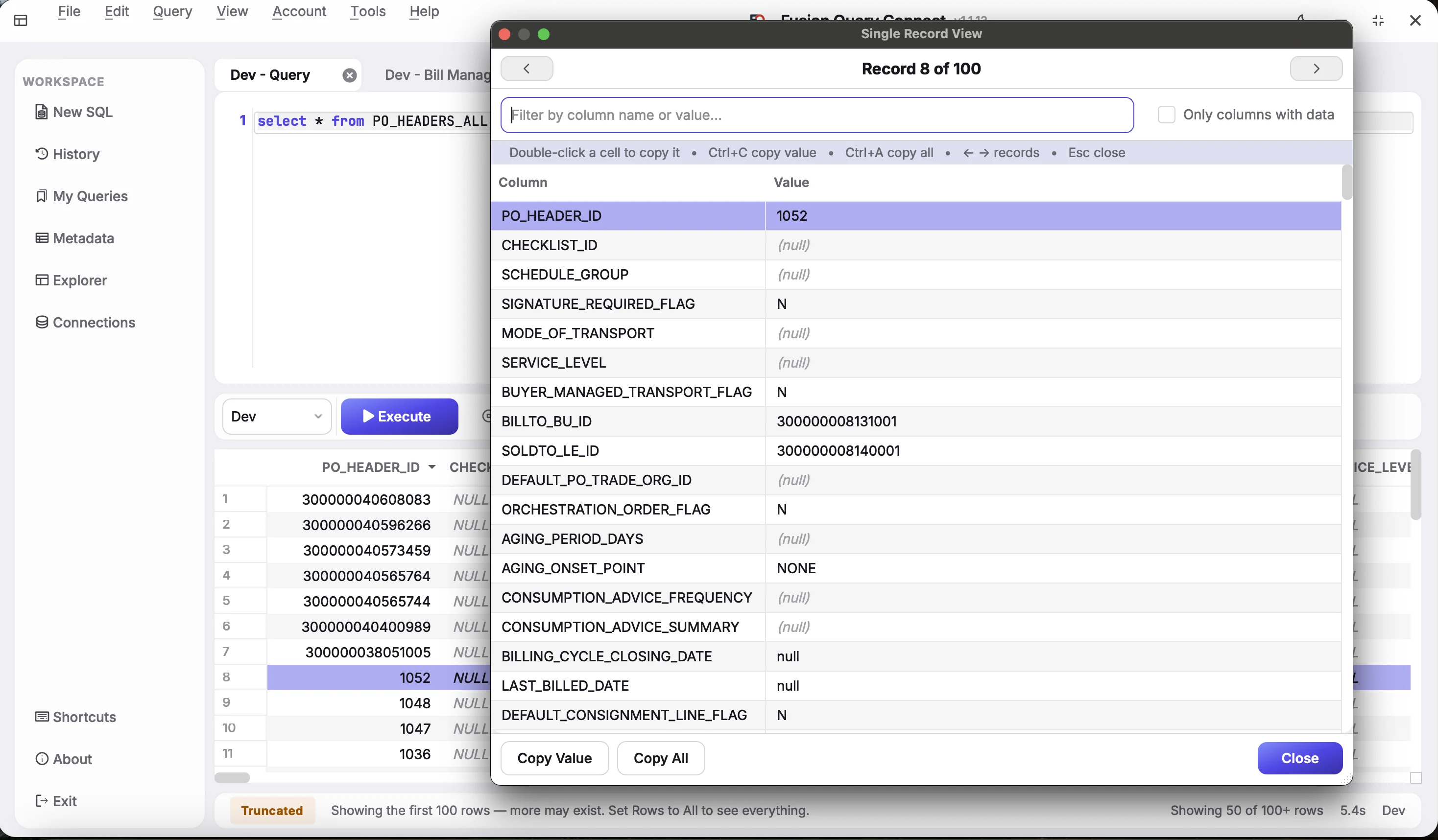Close the Dev - Query tab

350,75
